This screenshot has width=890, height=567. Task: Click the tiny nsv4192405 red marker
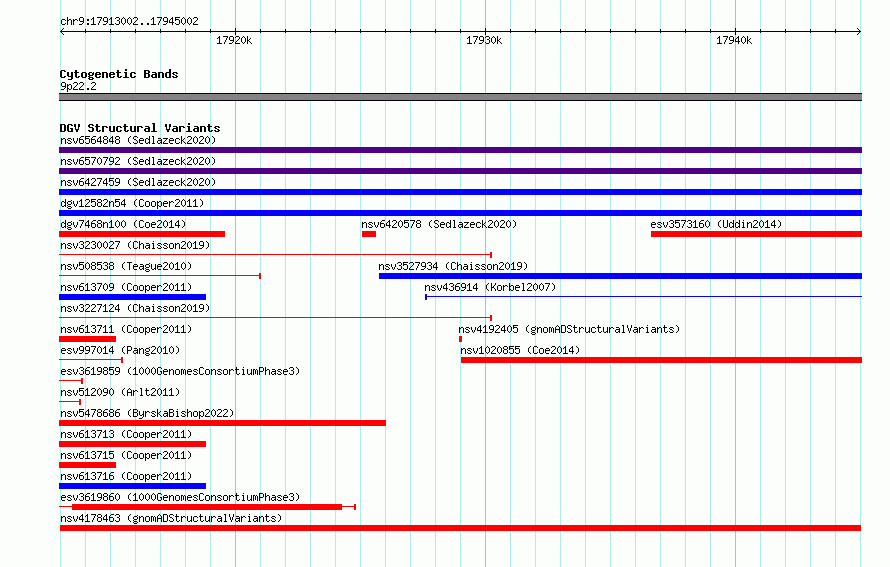point(460,339)
